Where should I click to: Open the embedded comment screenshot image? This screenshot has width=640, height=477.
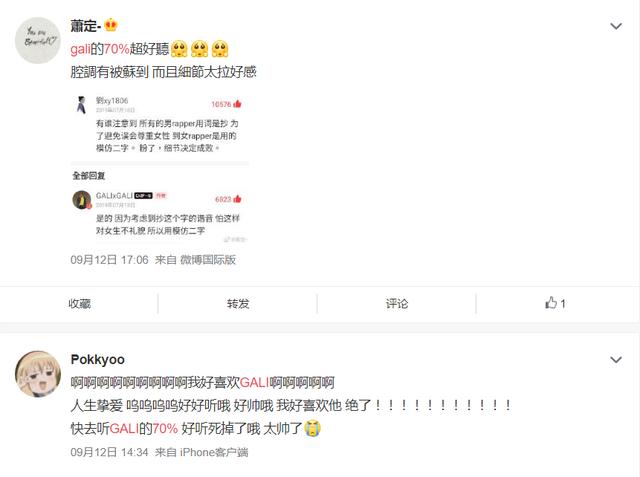click(x=160, y=169)
